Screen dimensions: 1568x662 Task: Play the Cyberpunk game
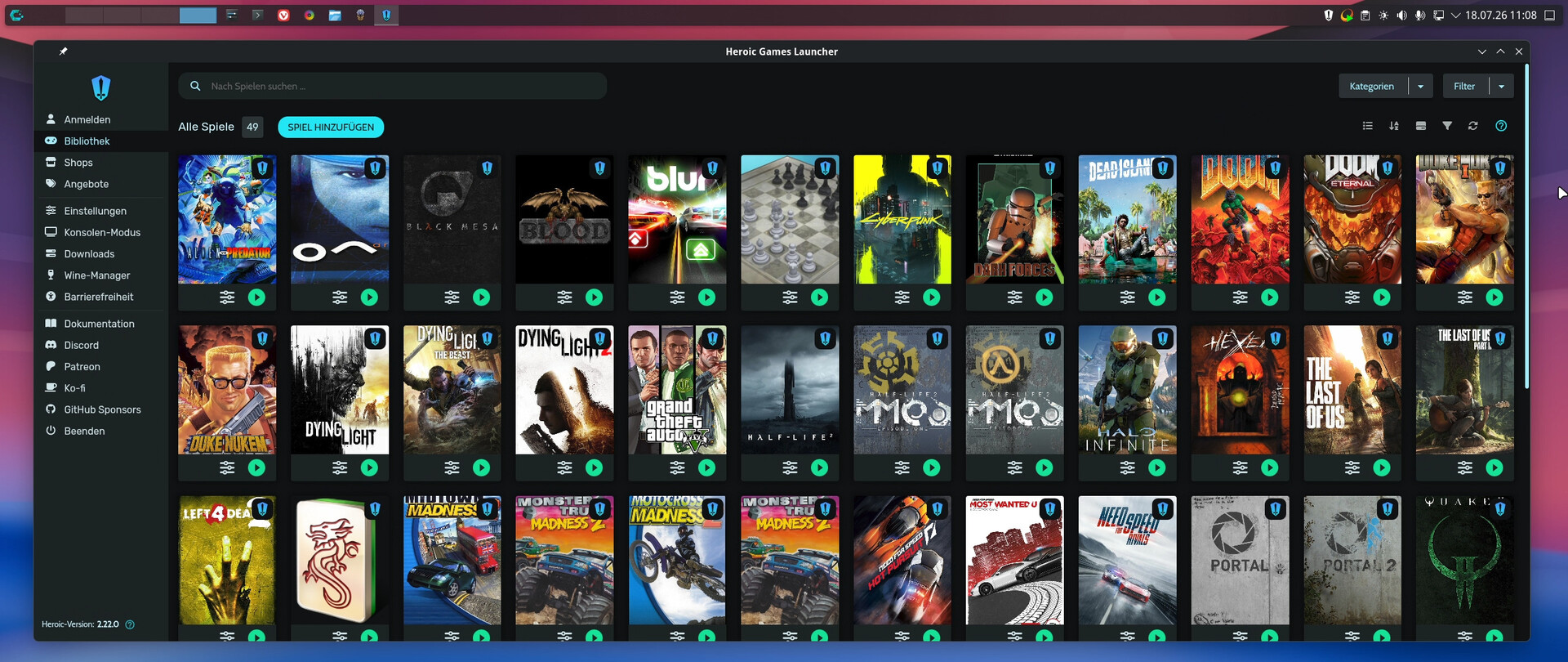[932, 297]
